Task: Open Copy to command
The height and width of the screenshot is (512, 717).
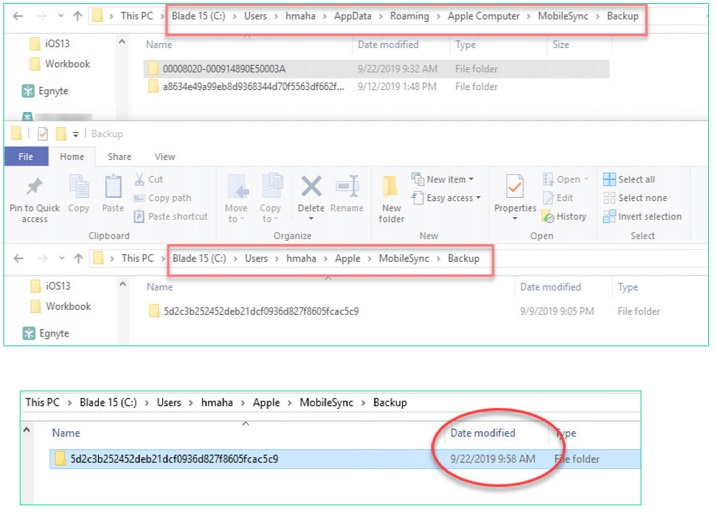Action: (270, 199)
